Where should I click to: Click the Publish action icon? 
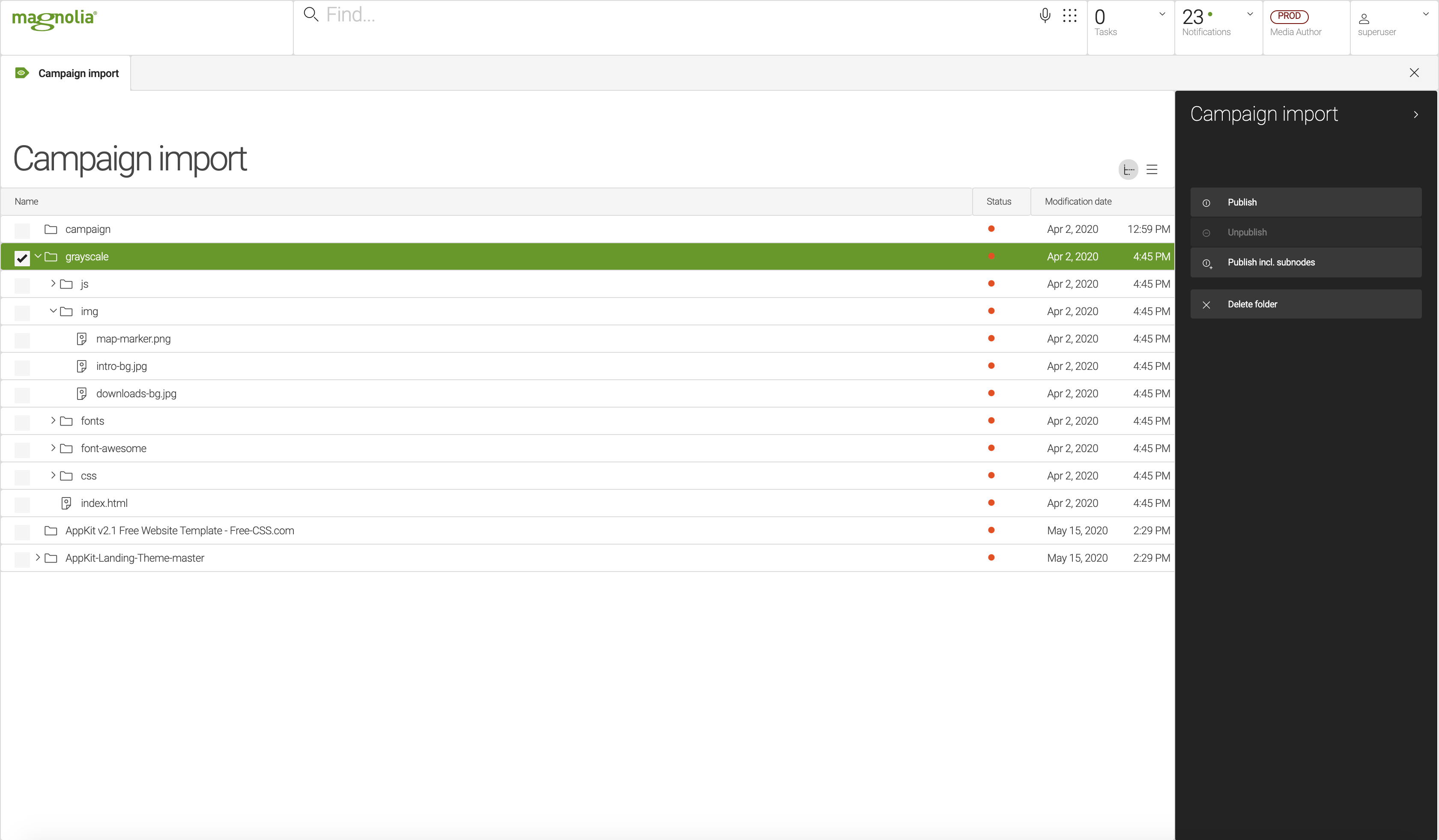pos(1206,203)
